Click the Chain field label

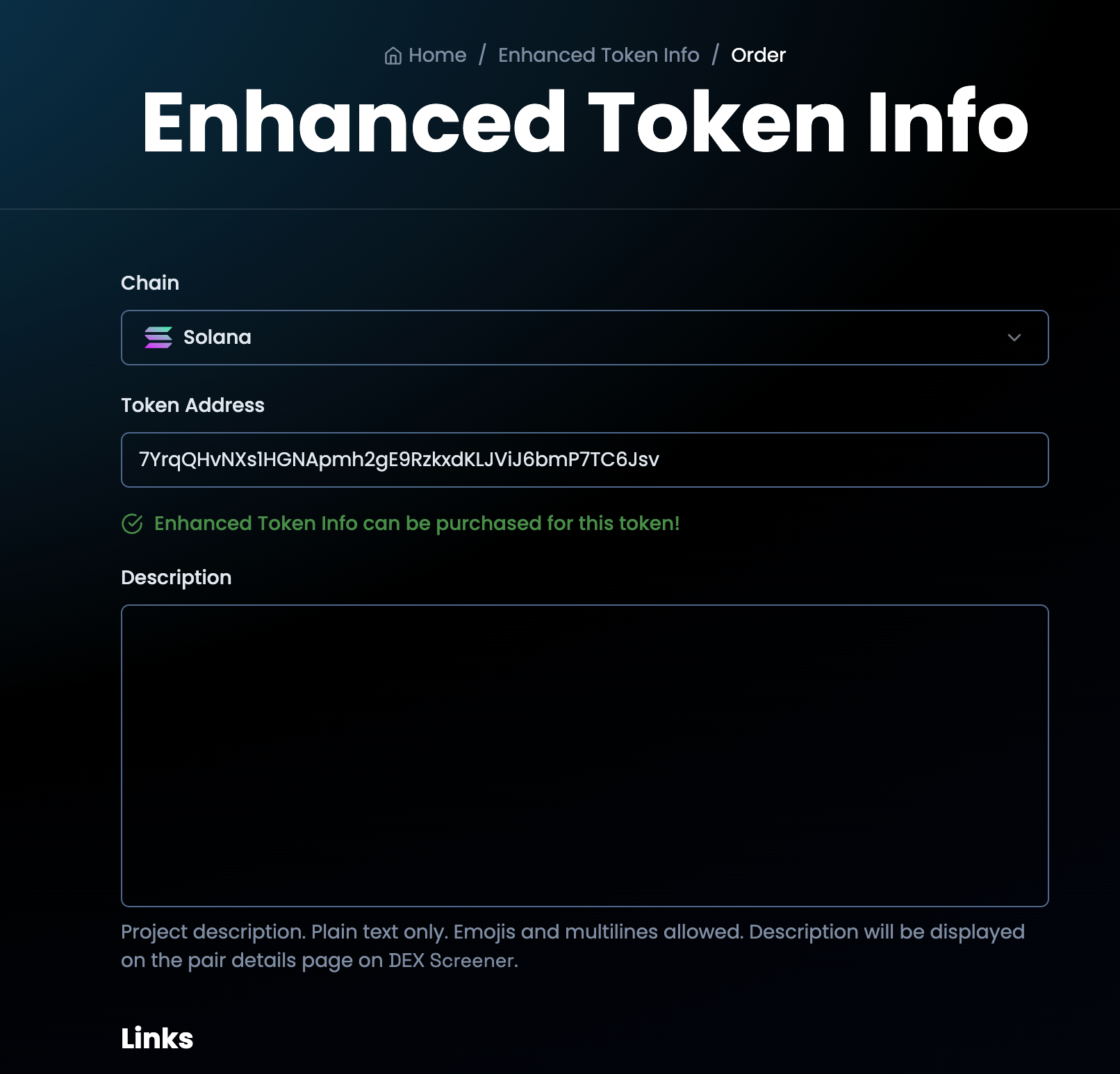click(x=150, y=283)
